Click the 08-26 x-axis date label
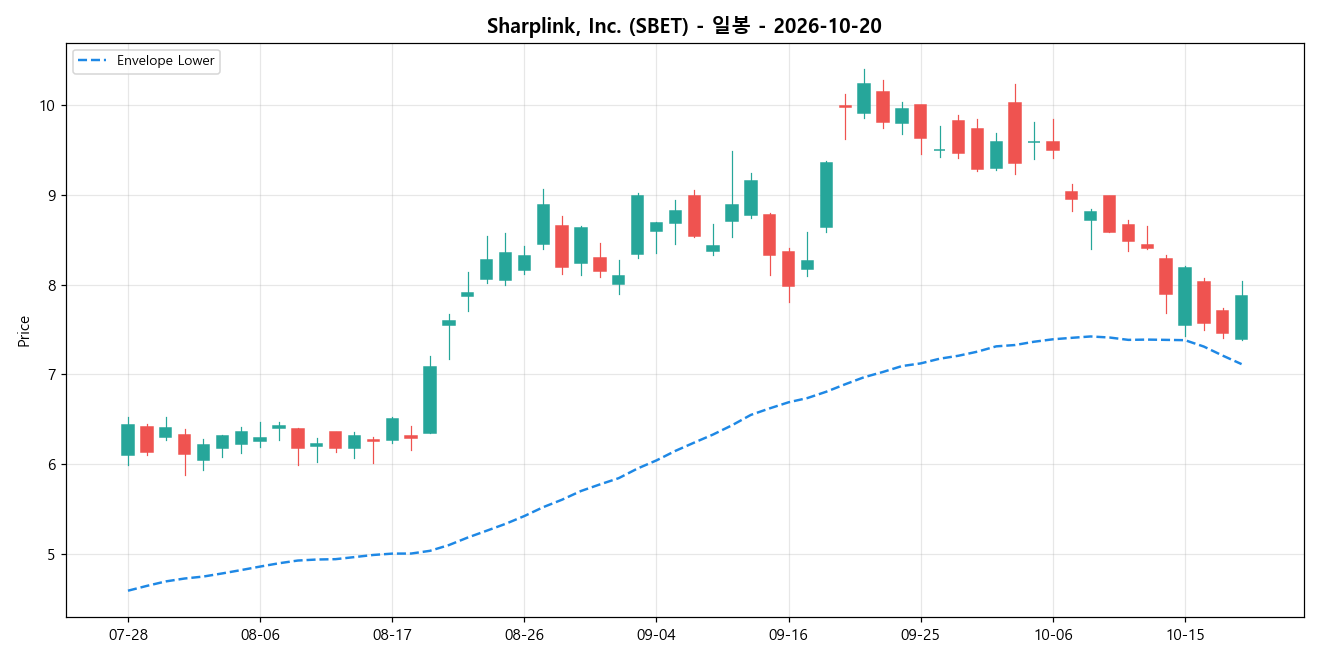 pos(524,635)
